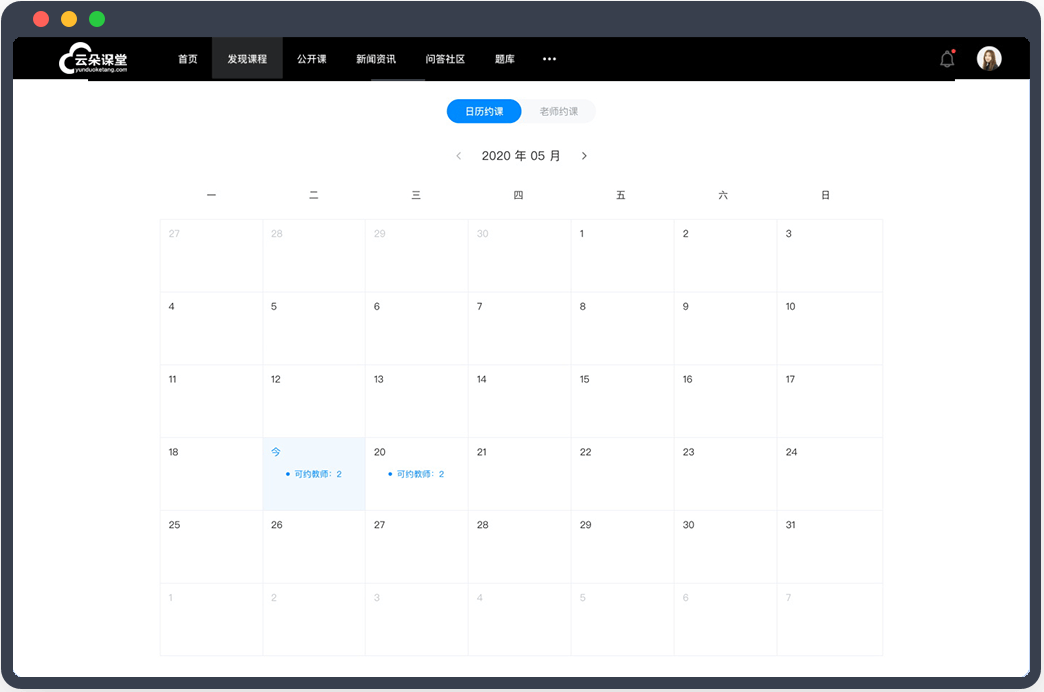Select the calendar cell for day 8
The width and height of the screenshot is (1044, 692).
tap(623, 328)
